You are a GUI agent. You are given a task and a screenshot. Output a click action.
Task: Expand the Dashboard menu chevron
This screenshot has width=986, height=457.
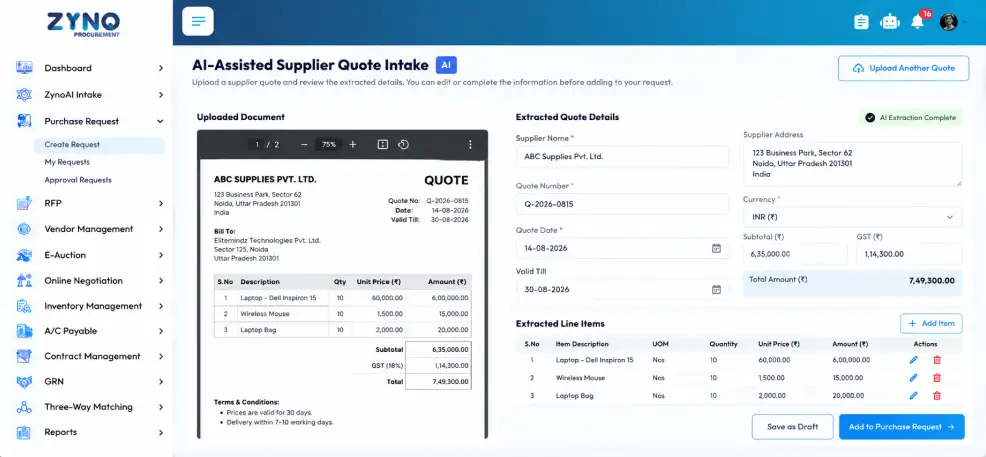[x=160, y=68]
